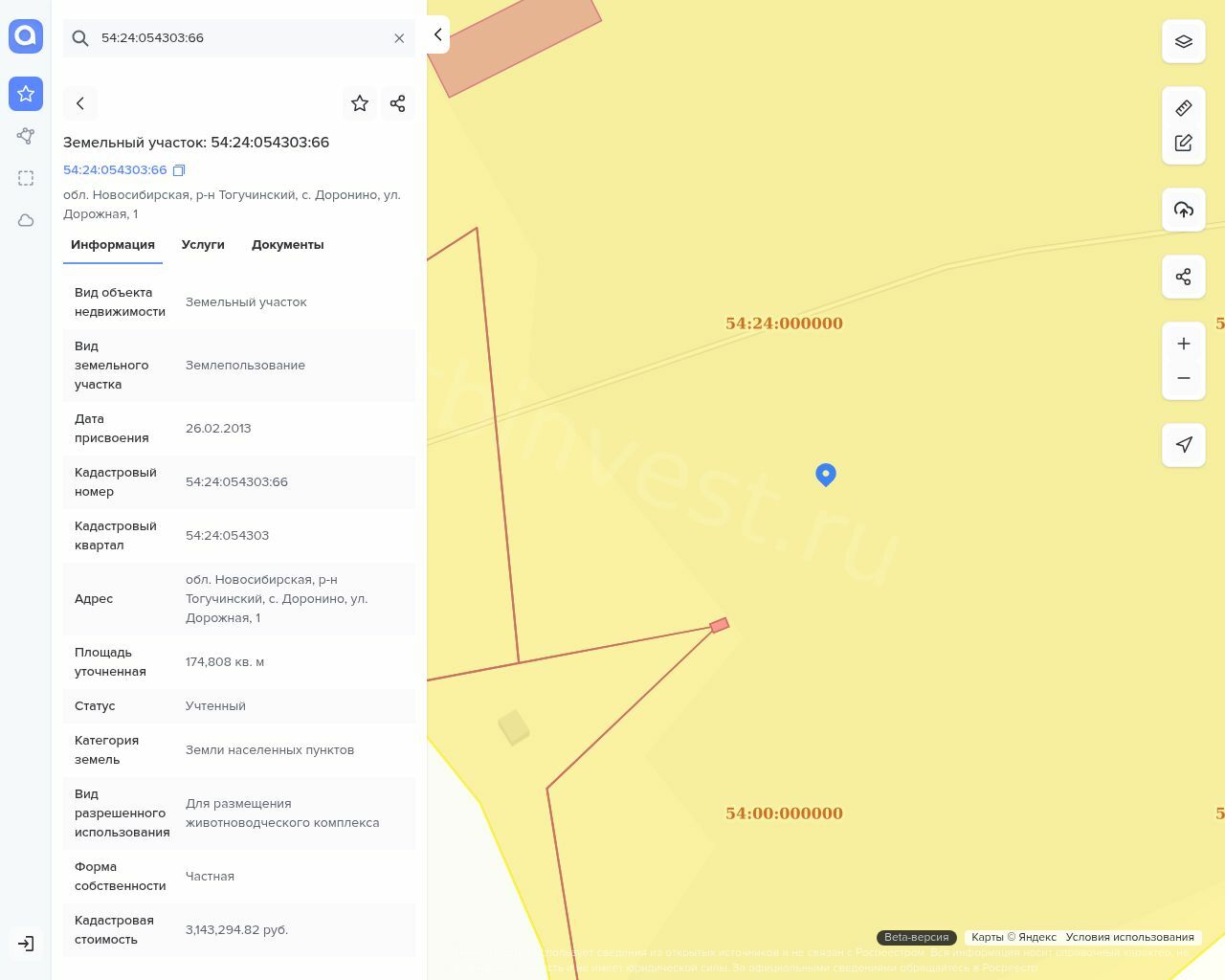Zoom in on the map
Screen dimensions: 1225x980
click(1183, 344)
